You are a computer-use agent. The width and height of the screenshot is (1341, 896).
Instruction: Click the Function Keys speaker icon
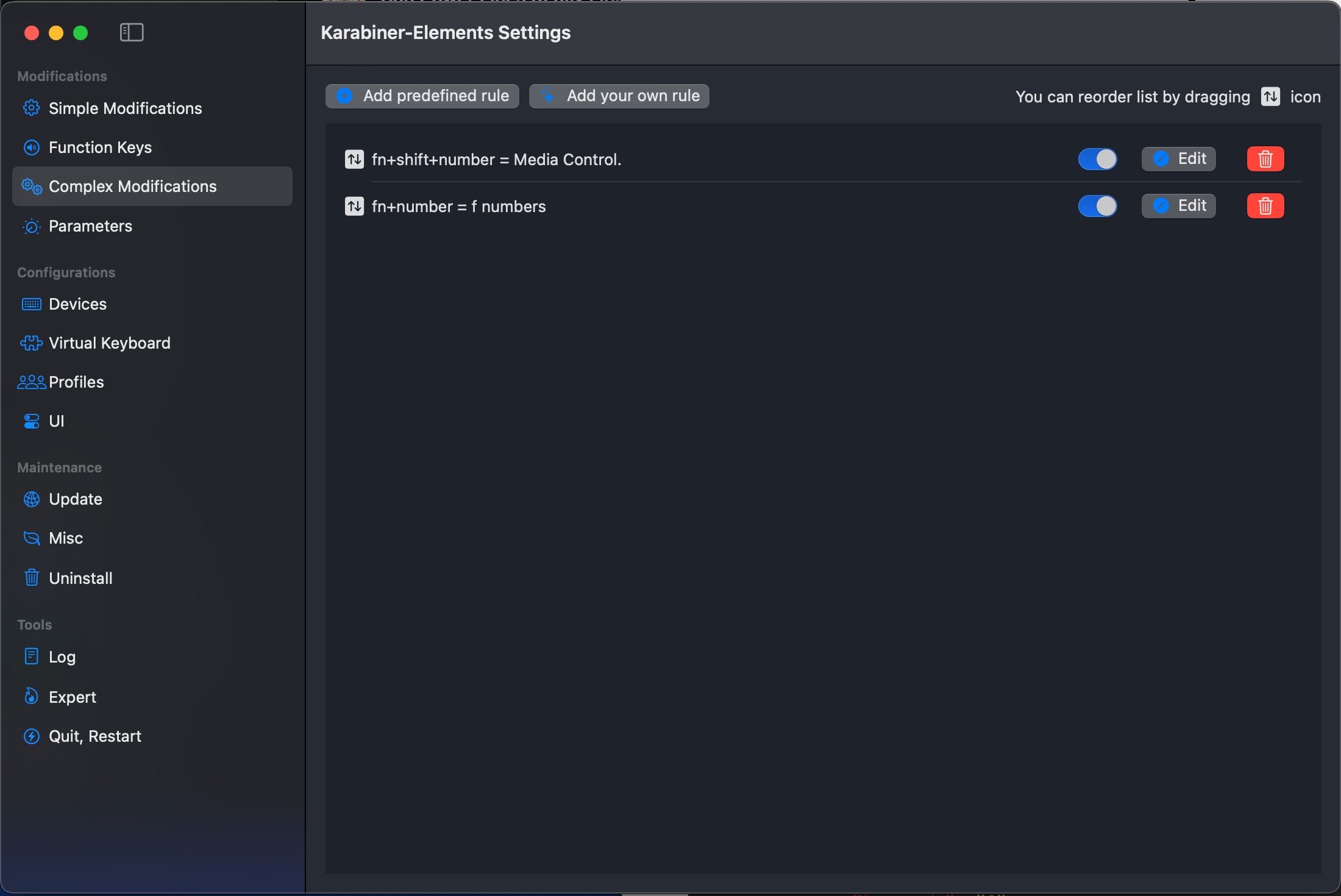(32, 148)
